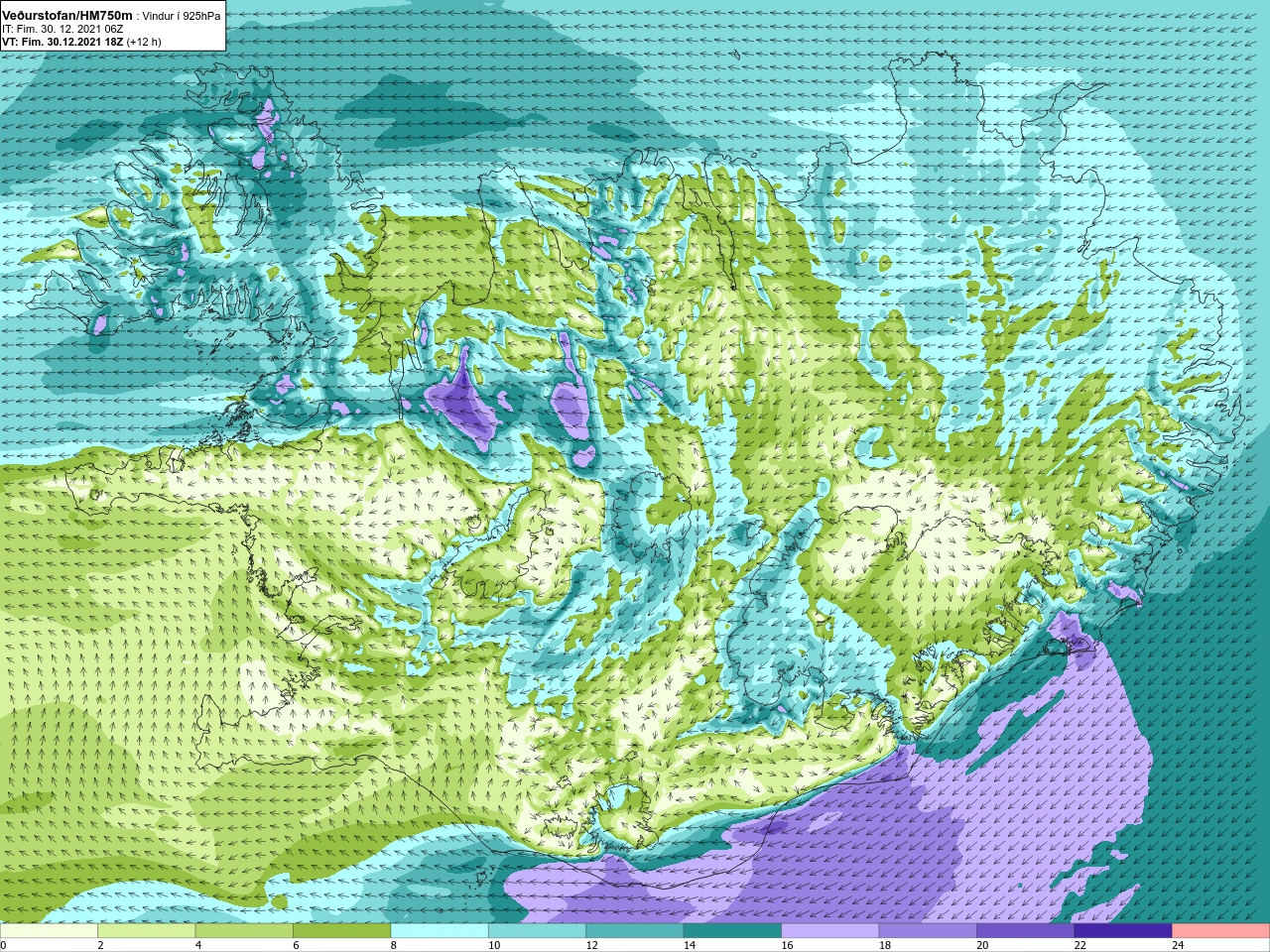This screenshot has width=1270, height=952.
Task: Click the pink above-24 legend swatch
Action: 1220,931
